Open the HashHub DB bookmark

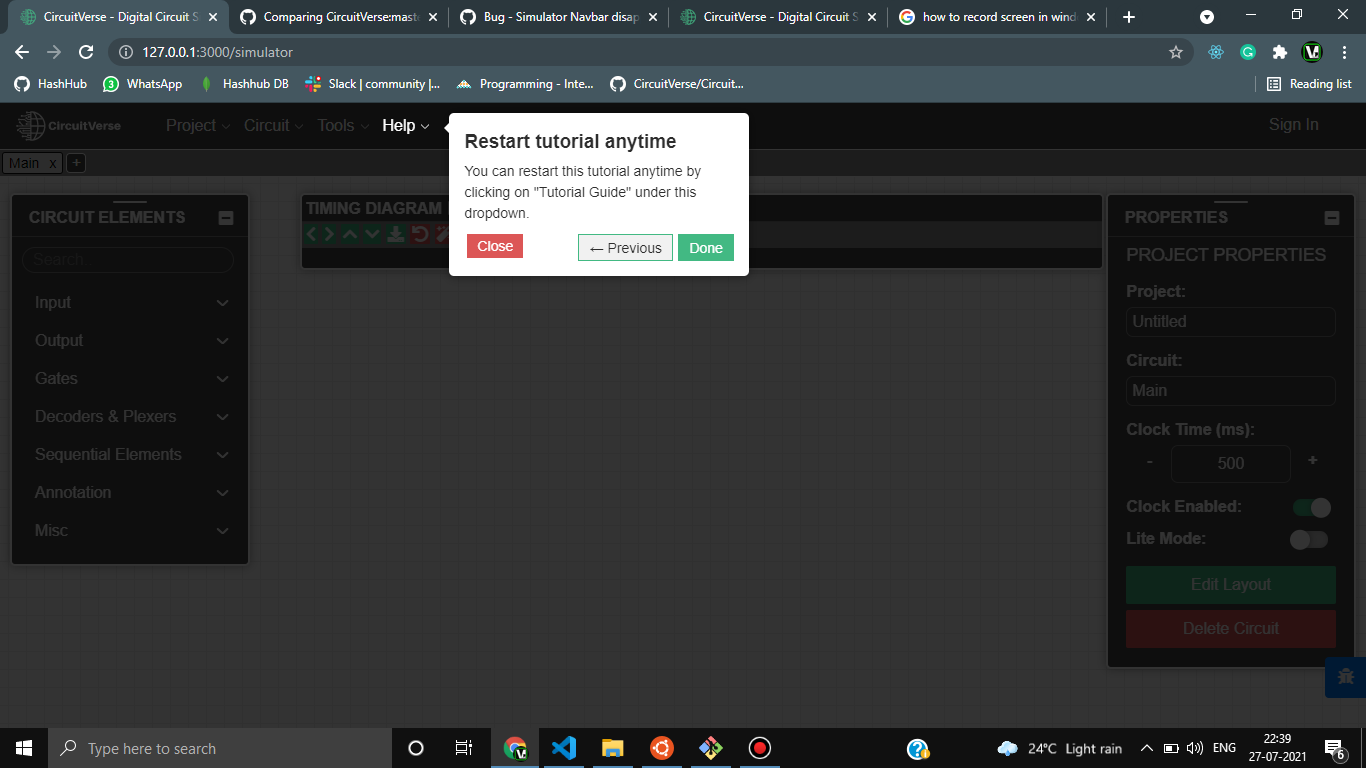click(x=244, y=84)
